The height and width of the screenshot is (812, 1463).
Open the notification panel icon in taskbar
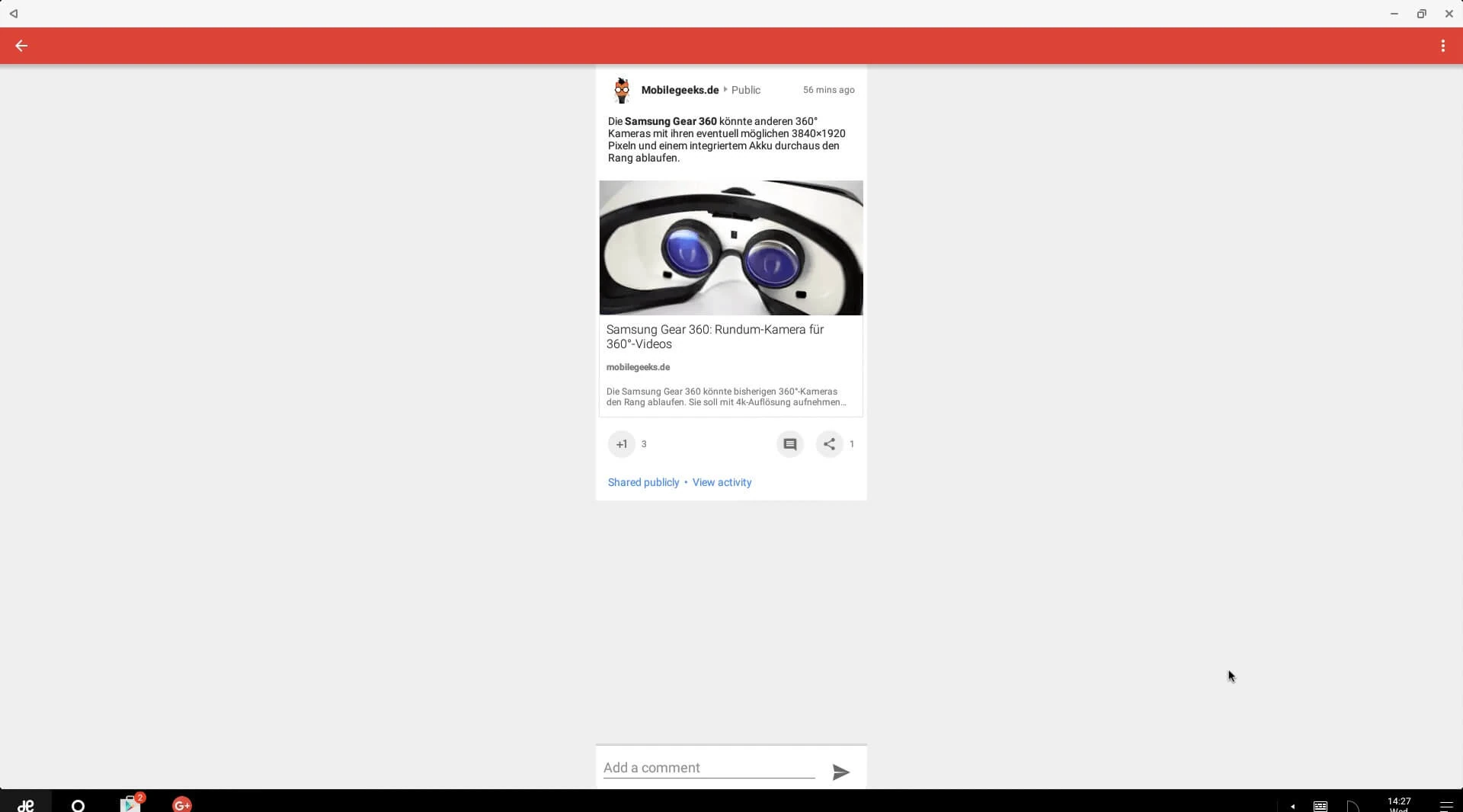1446,806
